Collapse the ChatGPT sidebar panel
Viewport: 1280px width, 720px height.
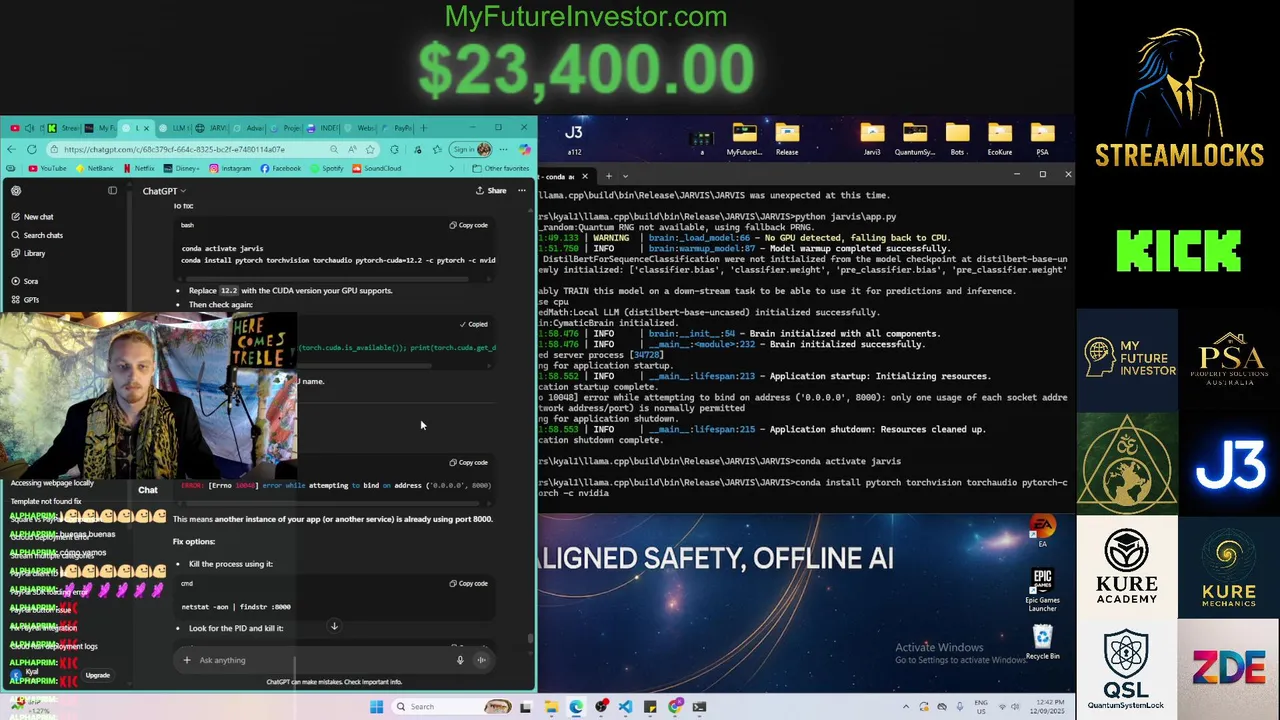112,191
